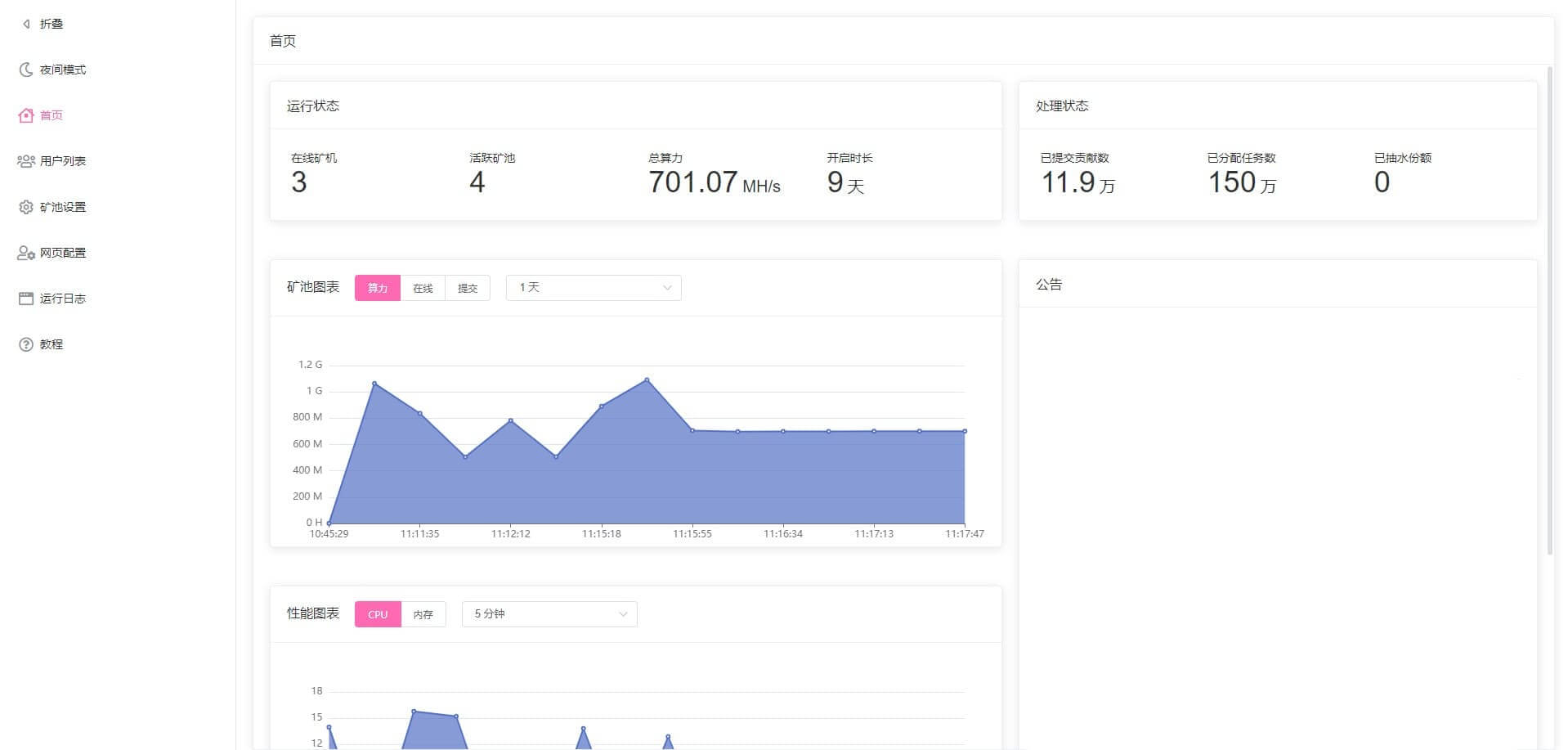Click the online miners count 3
Screen dimensions: 1568x750
coord(299,182)
